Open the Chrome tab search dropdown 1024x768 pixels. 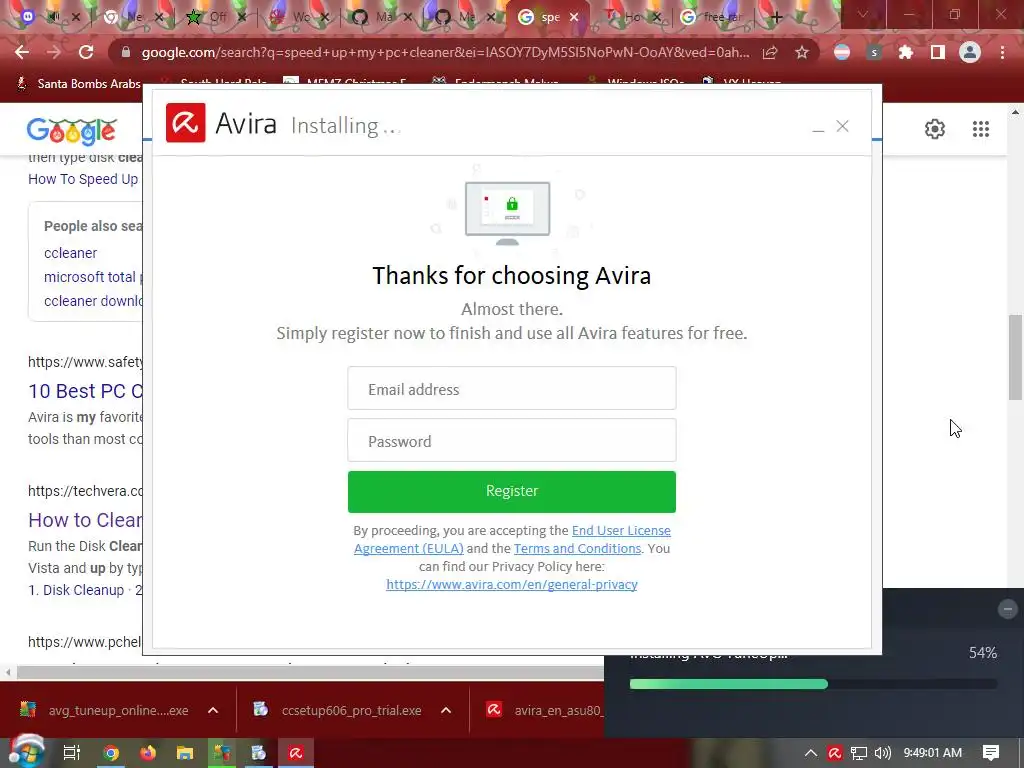tap(863, 14)
